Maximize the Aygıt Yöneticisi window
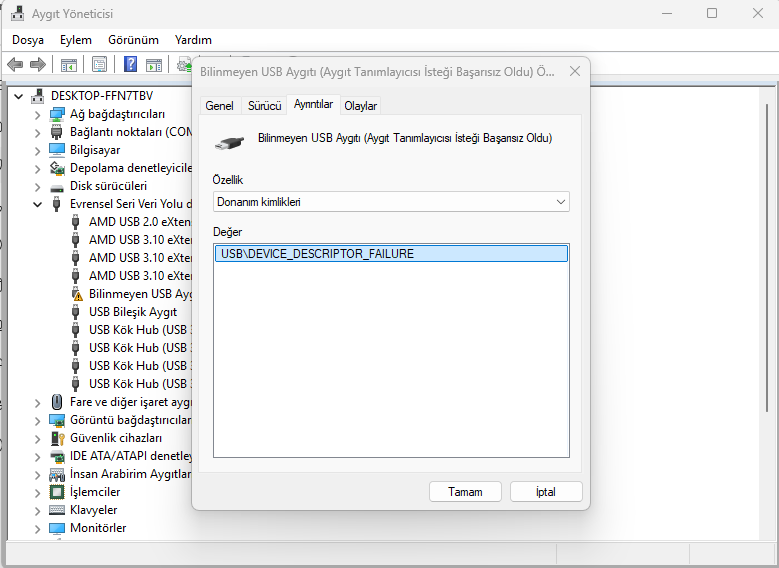The height and width of the screenshot is (568, 779). coord(712,13)
